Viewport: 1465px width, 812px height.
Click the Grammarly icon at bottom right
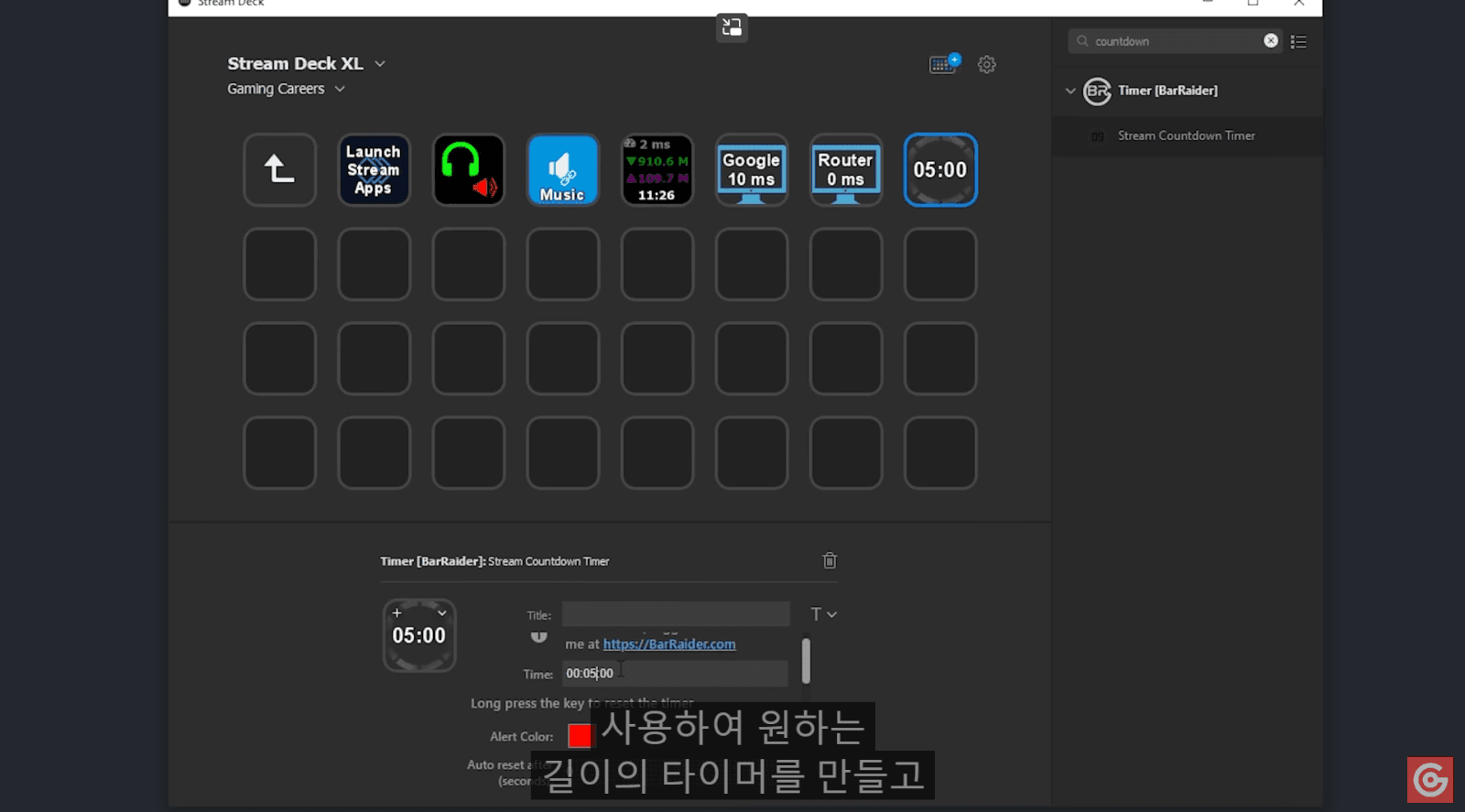coord(1430,780)
